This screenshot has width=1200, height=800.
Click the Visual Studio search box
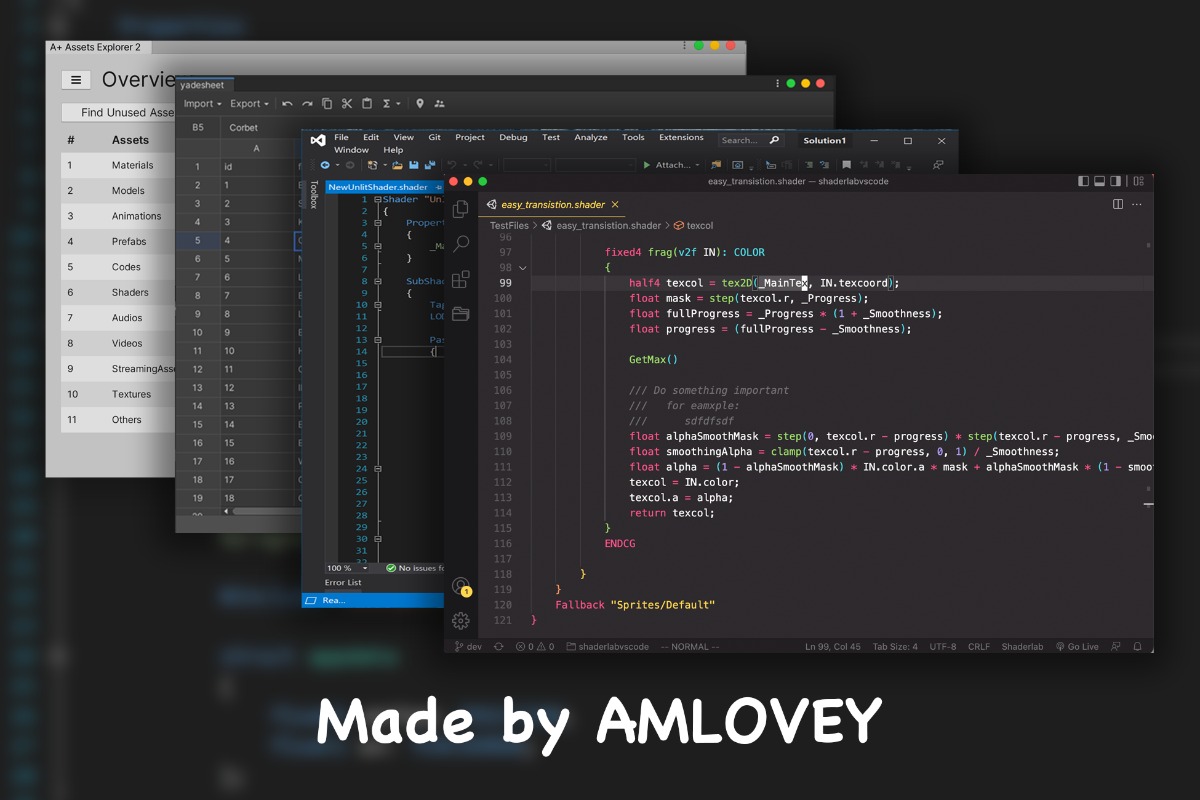[x=751, y=140]
